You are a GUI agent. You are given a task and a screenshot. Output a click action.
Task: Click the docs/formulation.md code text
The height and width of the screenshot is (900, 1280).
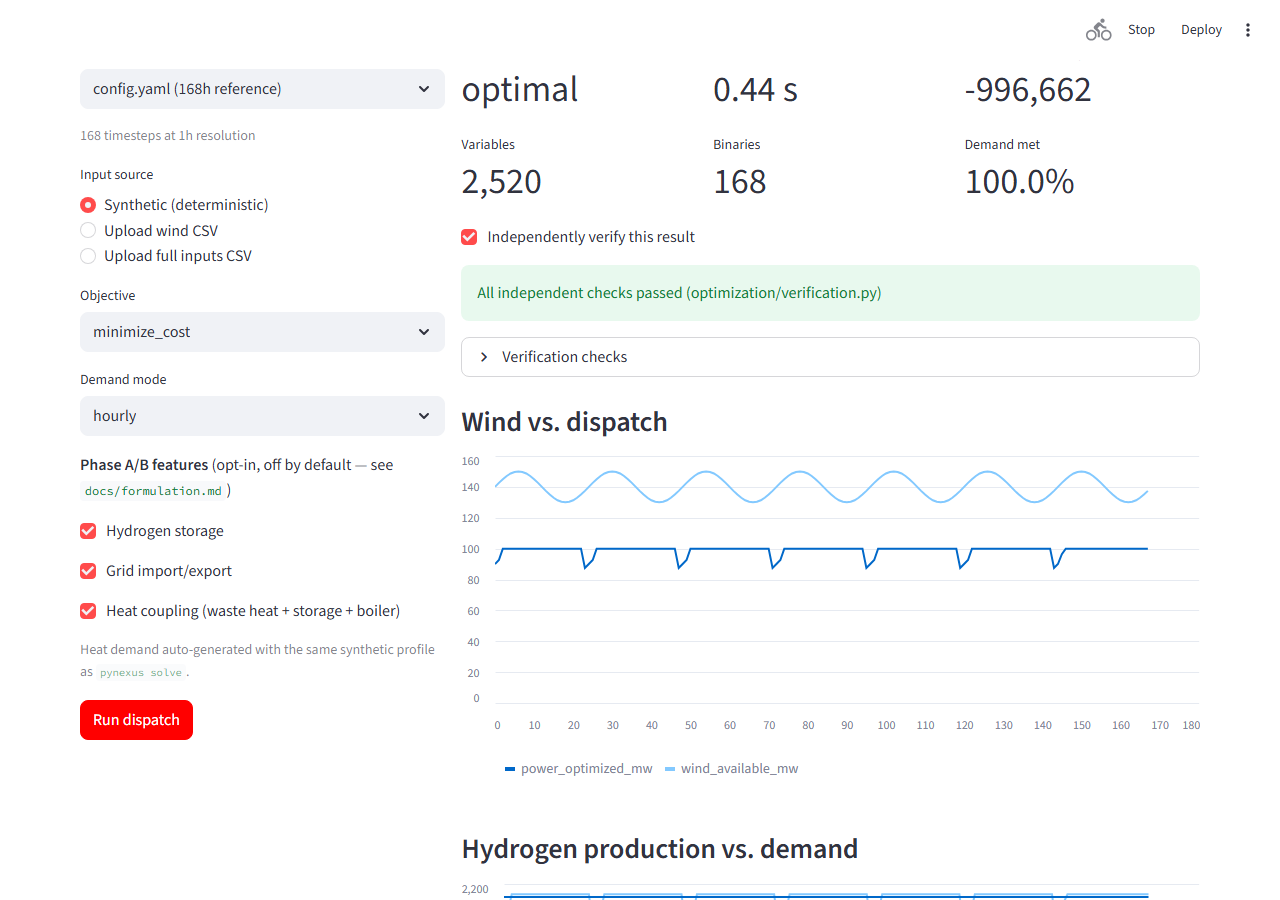click(x=152, y=491)
